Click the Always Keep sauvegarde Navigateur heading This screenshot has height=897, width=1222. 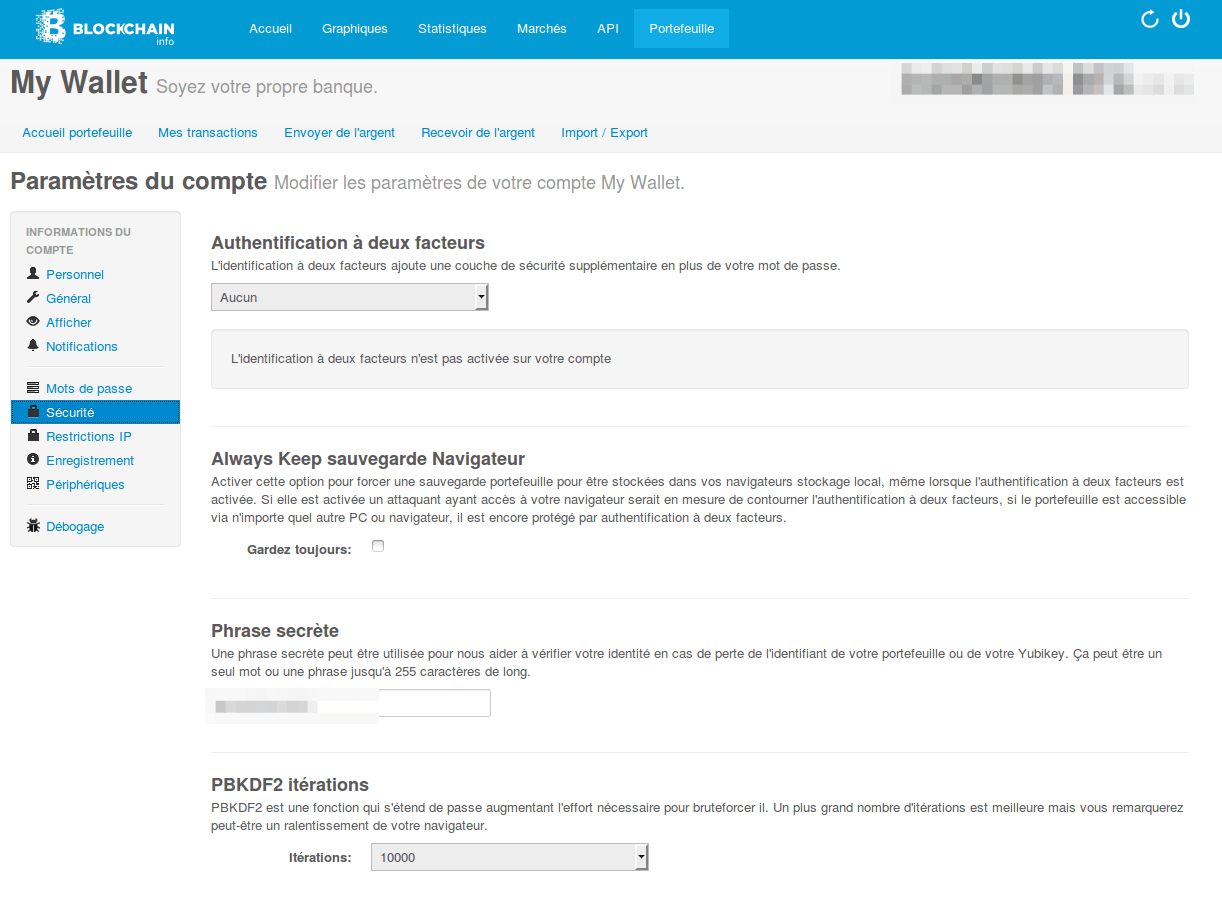tap(368, 459)
